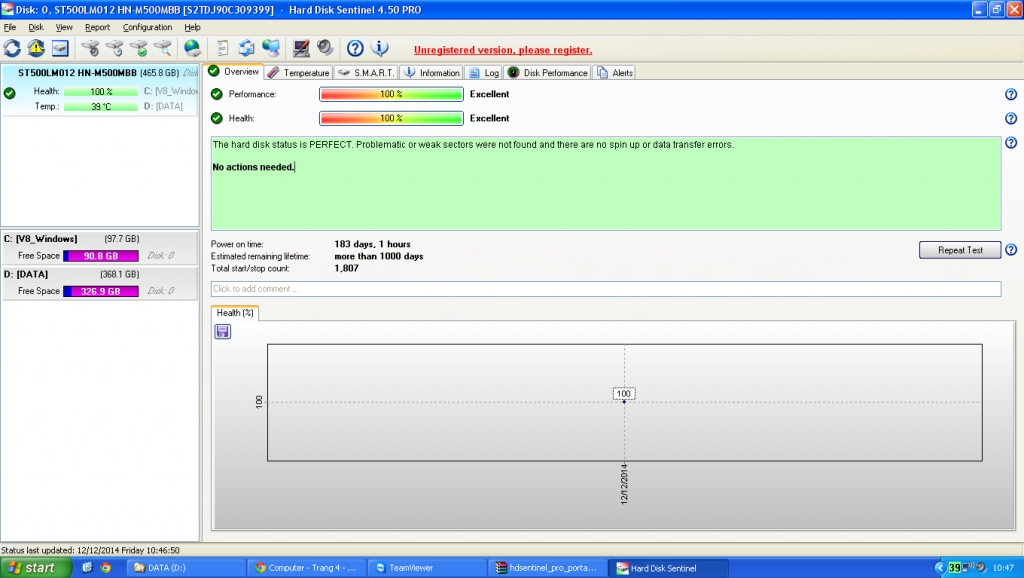The height and width of the screenshot is (578, 1024).
Task: Open the Disk Performance tab
Action: [548, 72]
